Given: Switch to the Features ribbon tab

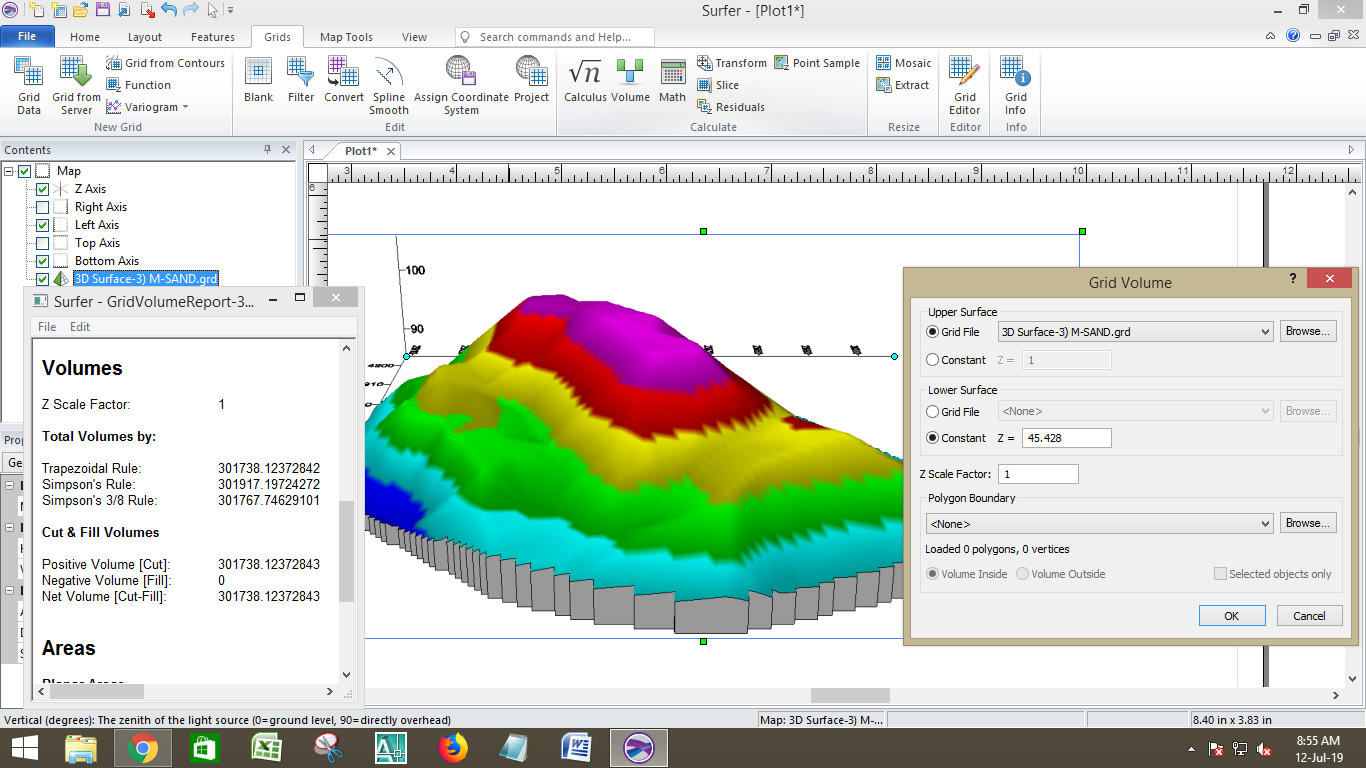Looking at the screenshot, I should click(x=213, y=37).
